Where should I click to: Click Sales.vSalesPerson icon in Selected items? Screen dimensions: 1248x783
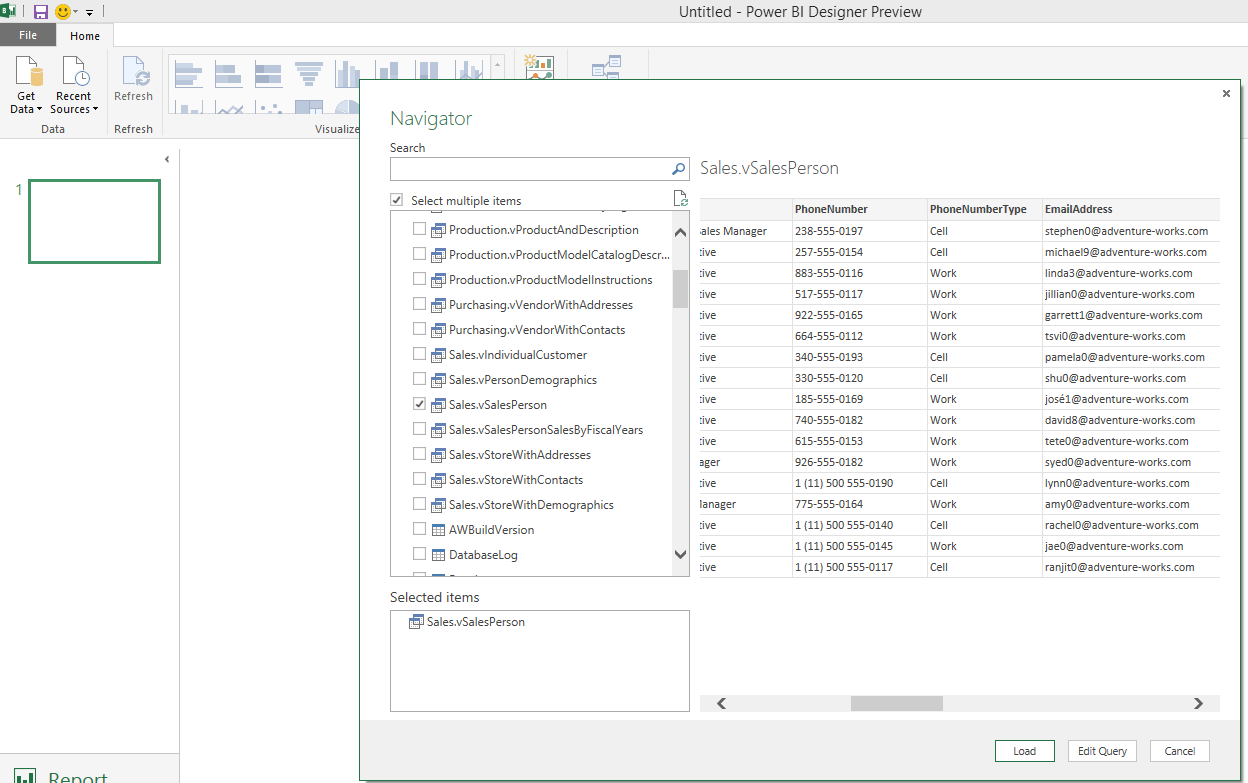coord(416,622)
